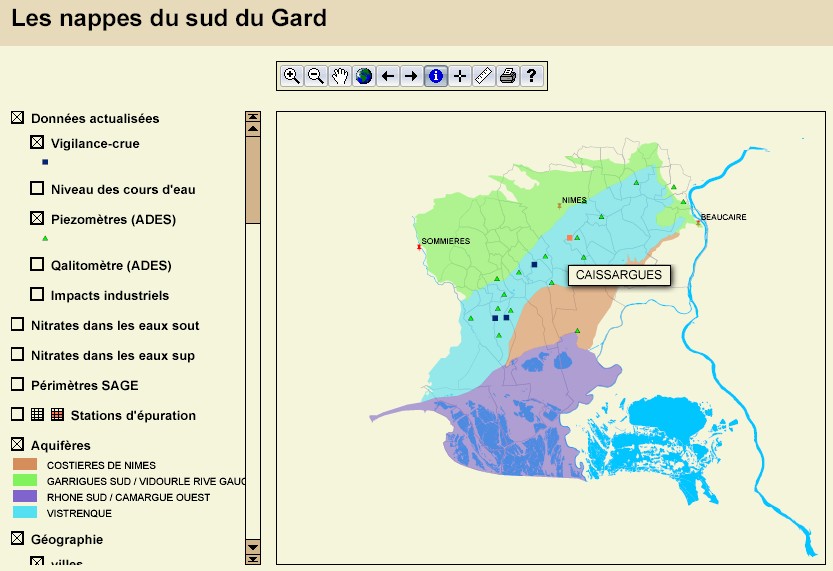Click the layer list scroll down arrow
This screenshot has height=571, width=833.
tap(253, 558)
